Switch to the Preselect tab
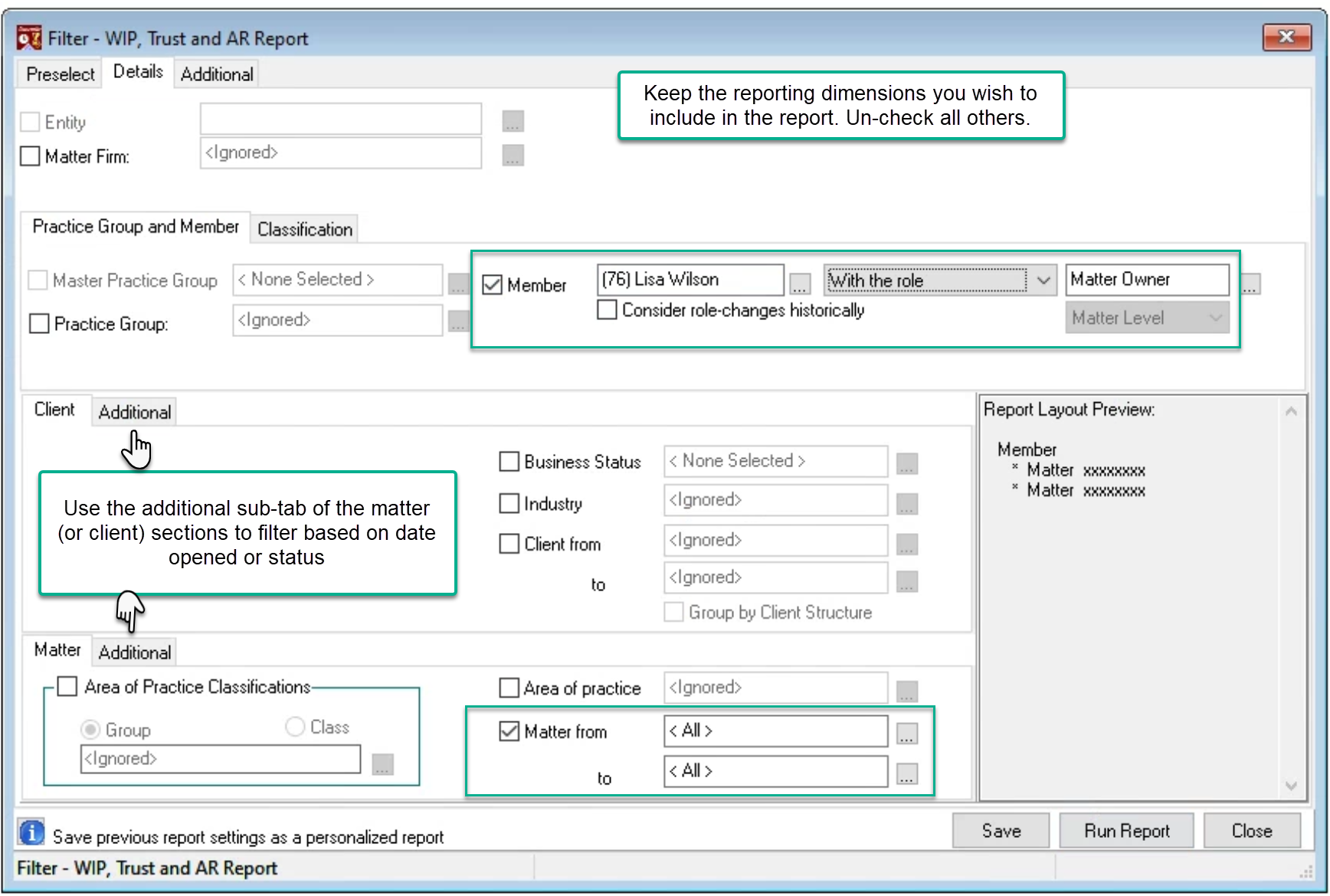1330x896 pixels. [60, 74]
